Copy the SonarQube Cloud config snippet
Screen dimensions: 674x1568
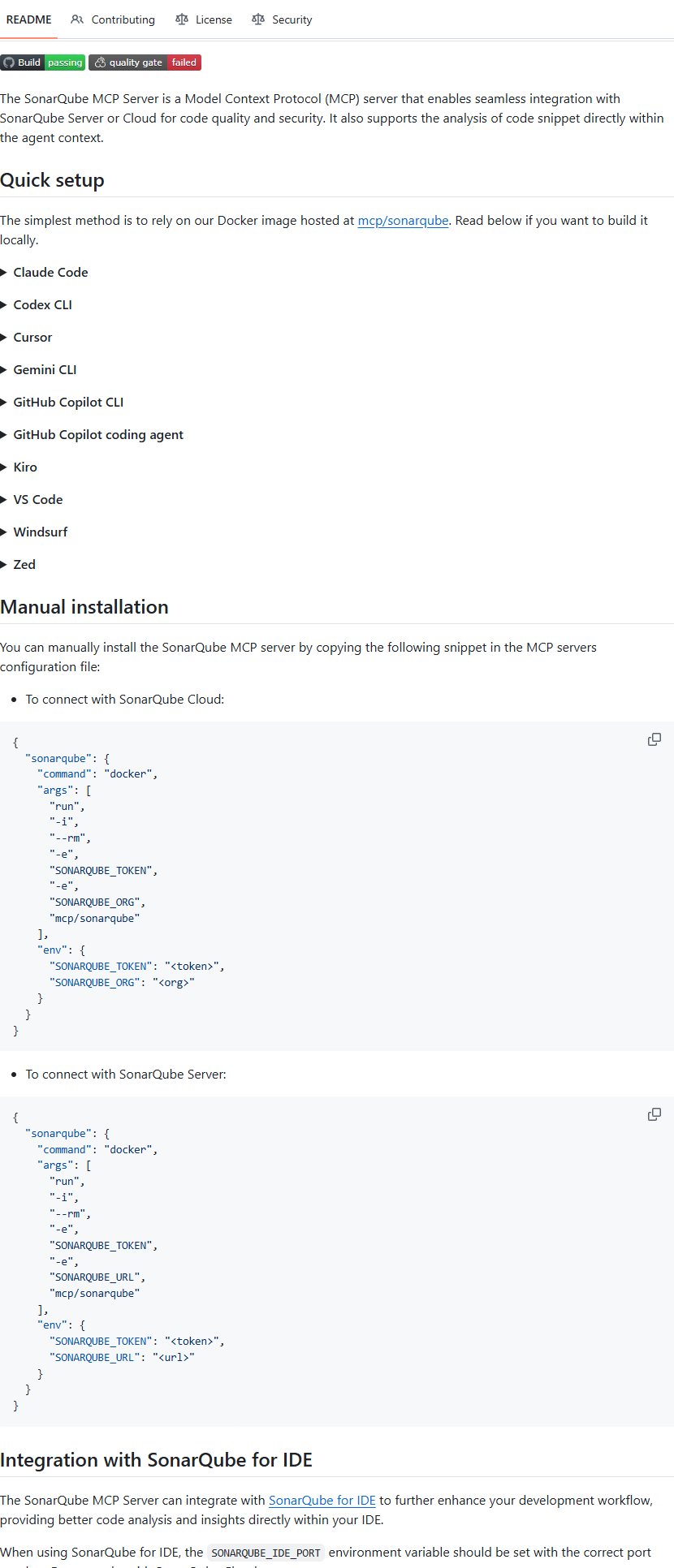click(654, 739)
